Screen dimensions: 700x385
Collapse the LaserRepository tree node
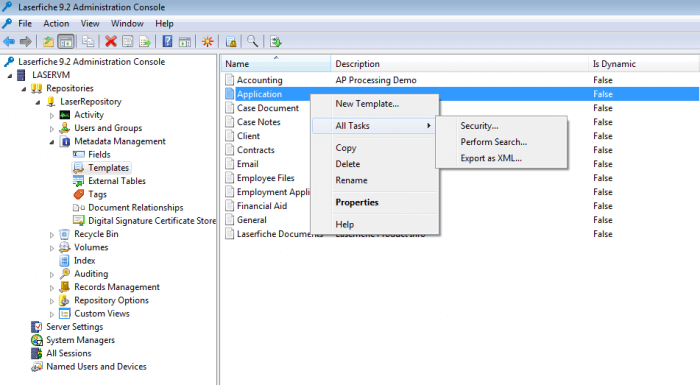38,102
